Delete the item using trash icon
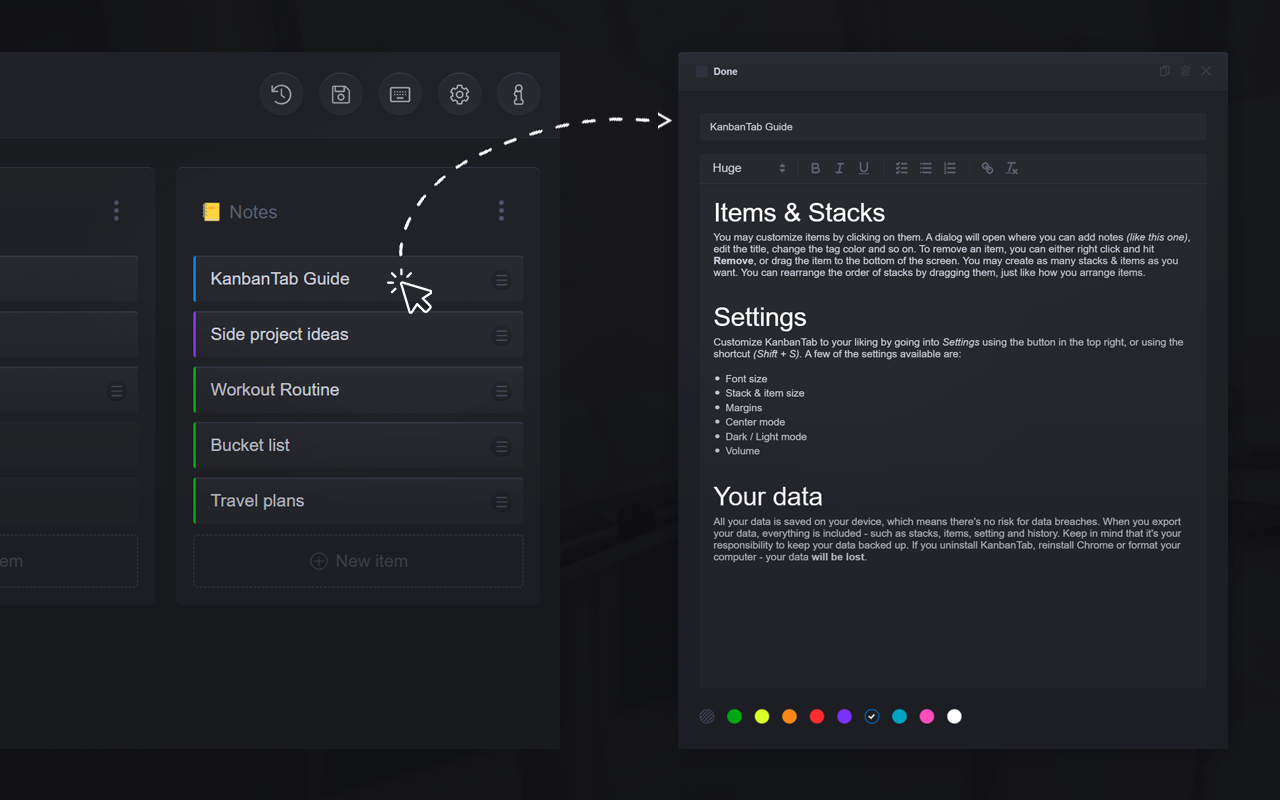 (x=1186, y=71)
